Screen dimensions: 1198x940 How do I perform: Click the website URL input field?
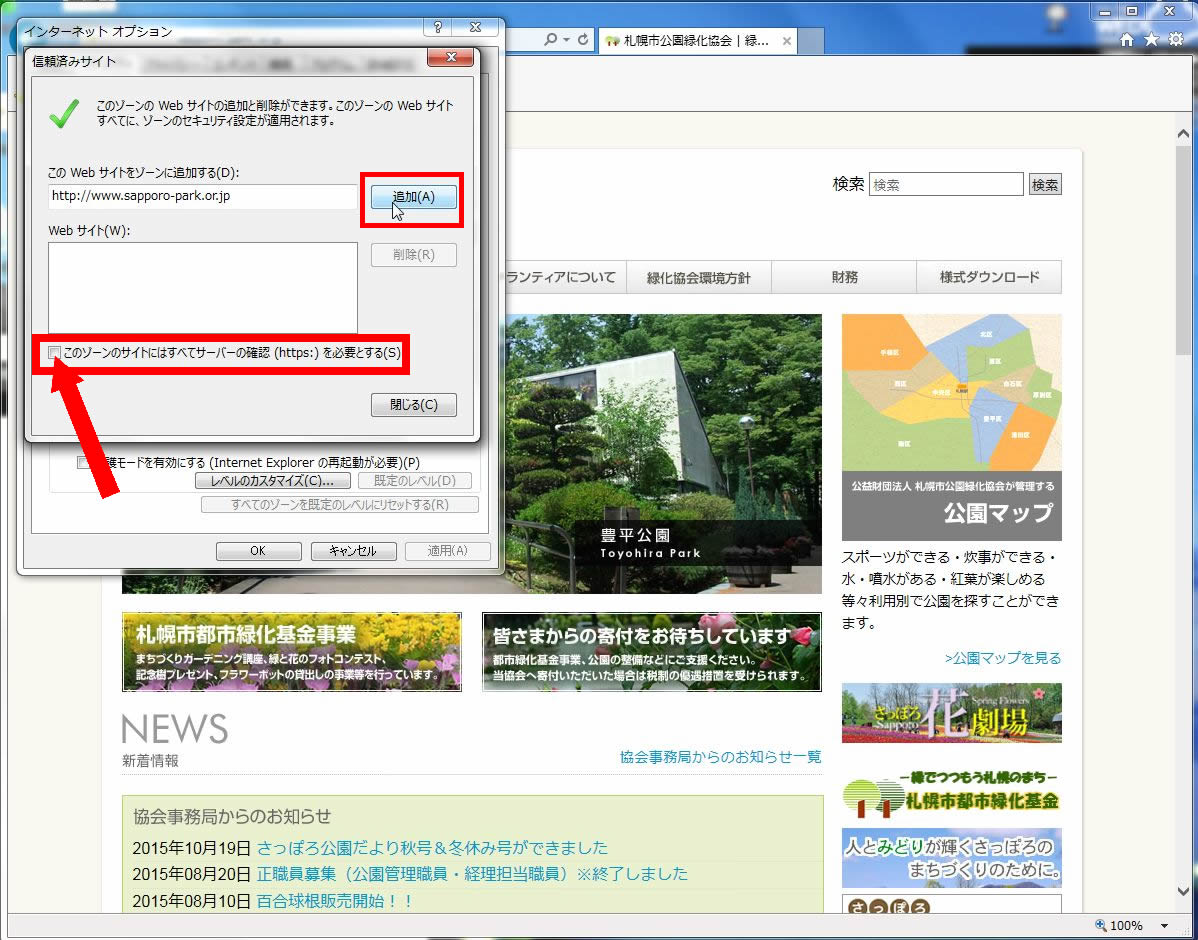[x=202, y=197]
